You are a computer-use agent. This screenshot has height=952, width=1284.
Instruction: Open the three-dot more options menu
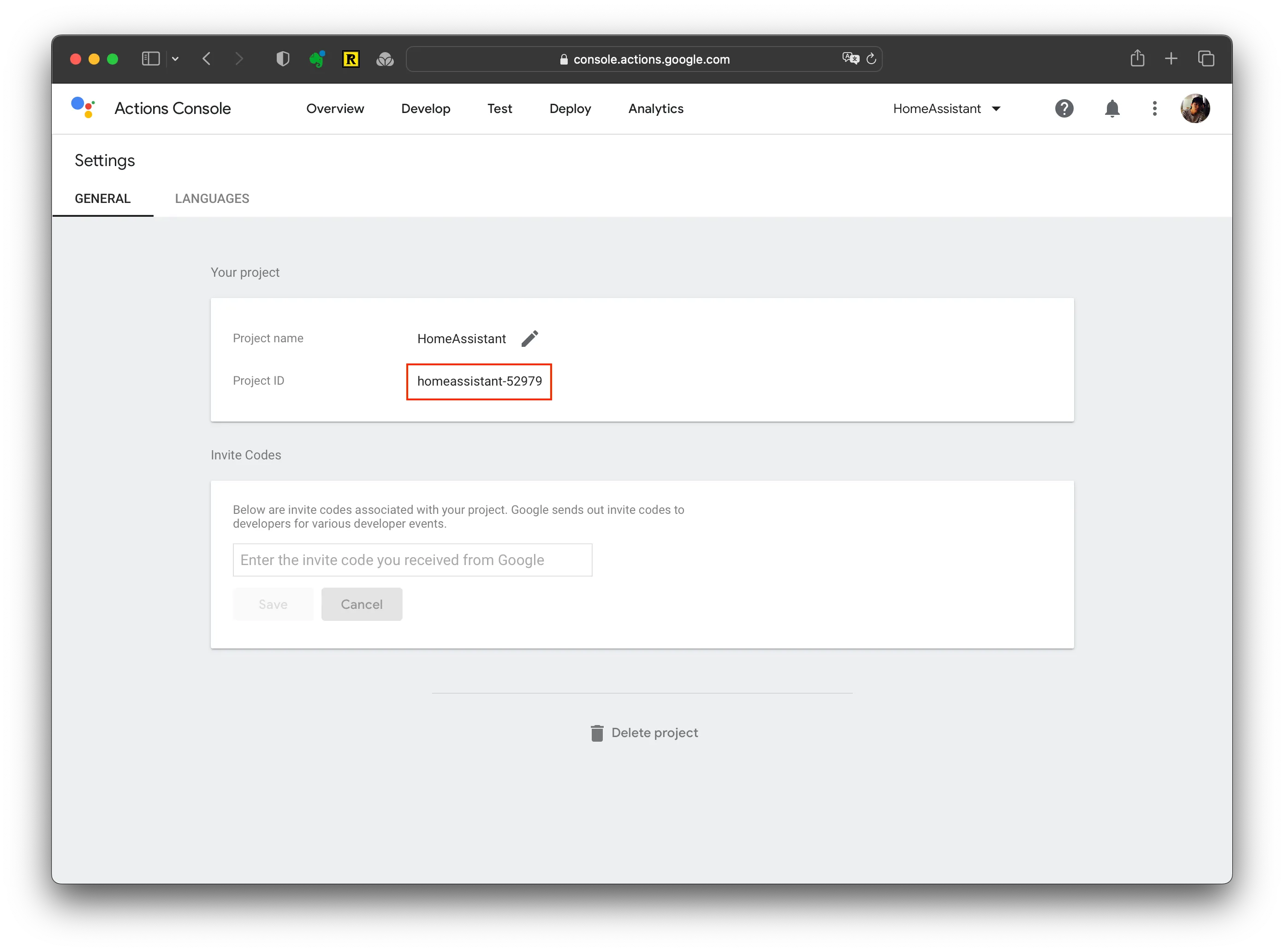coord(1154,108)
